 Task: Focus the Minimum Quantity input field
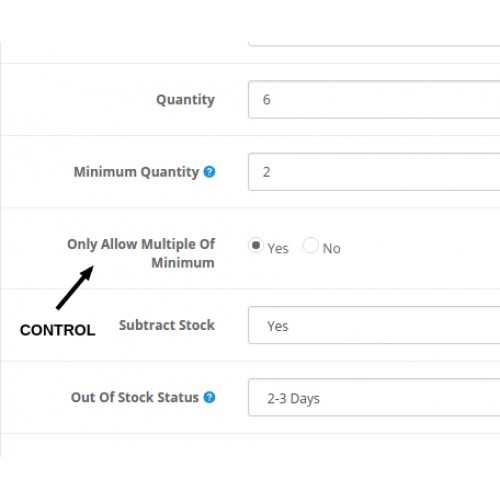pyautogui.click(x=374, y=172)
